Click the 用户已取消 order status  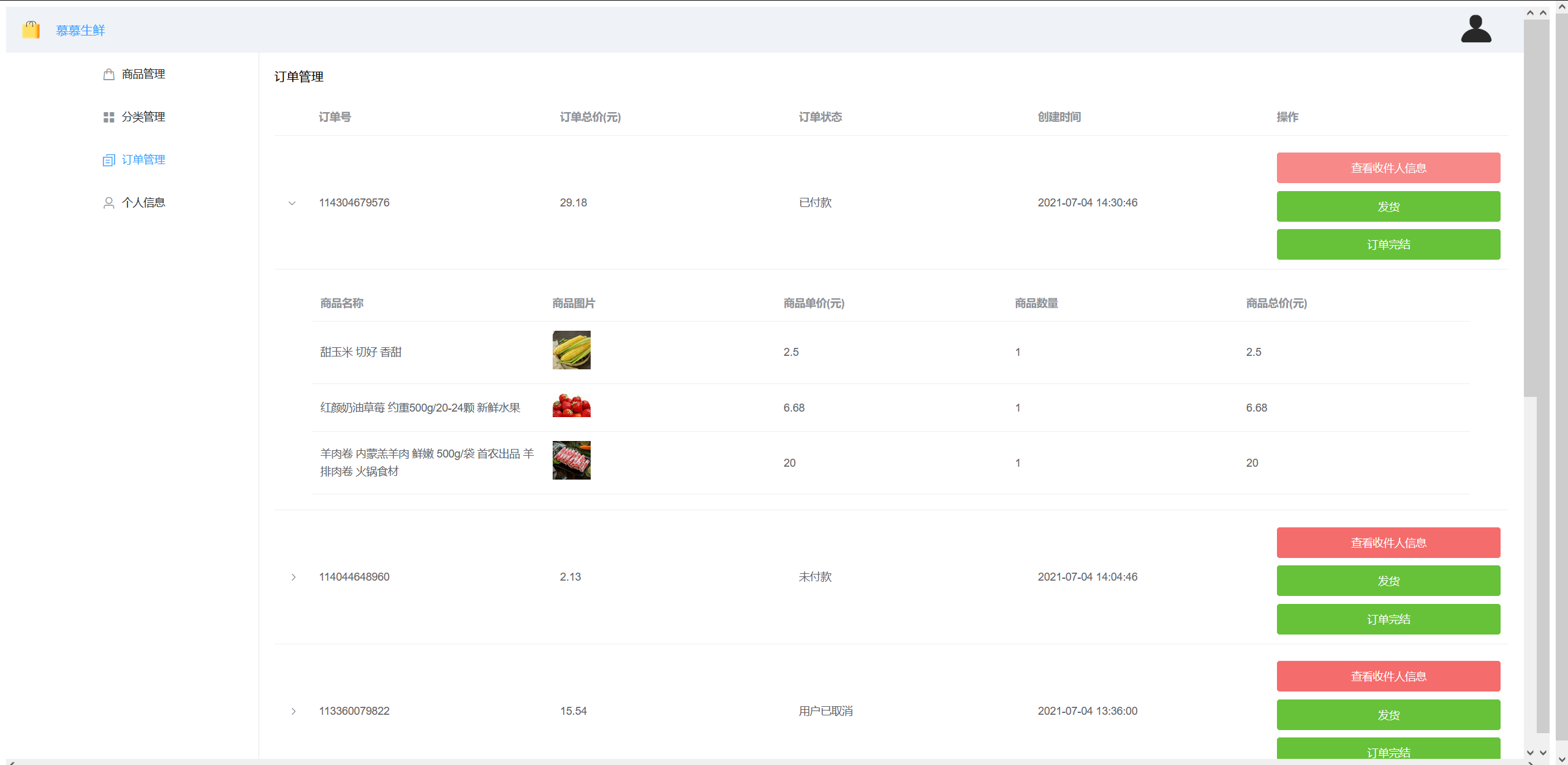pyautogui.click(x=826, y=711)
